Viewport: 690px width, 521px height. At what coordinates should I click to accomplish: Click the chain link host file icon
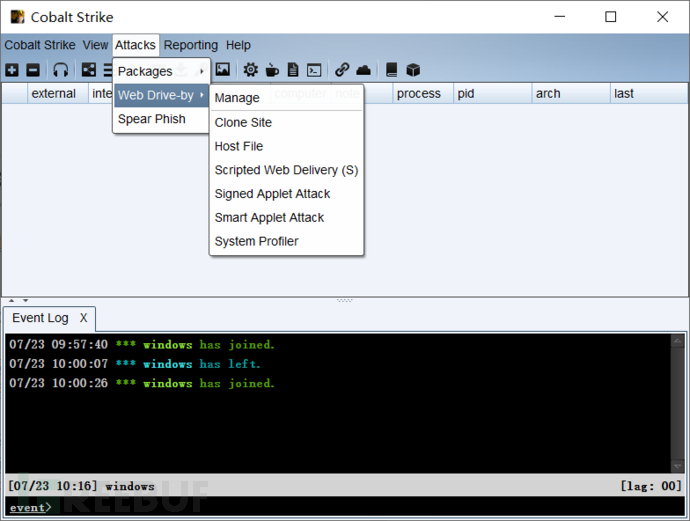[x=342, y=70]
